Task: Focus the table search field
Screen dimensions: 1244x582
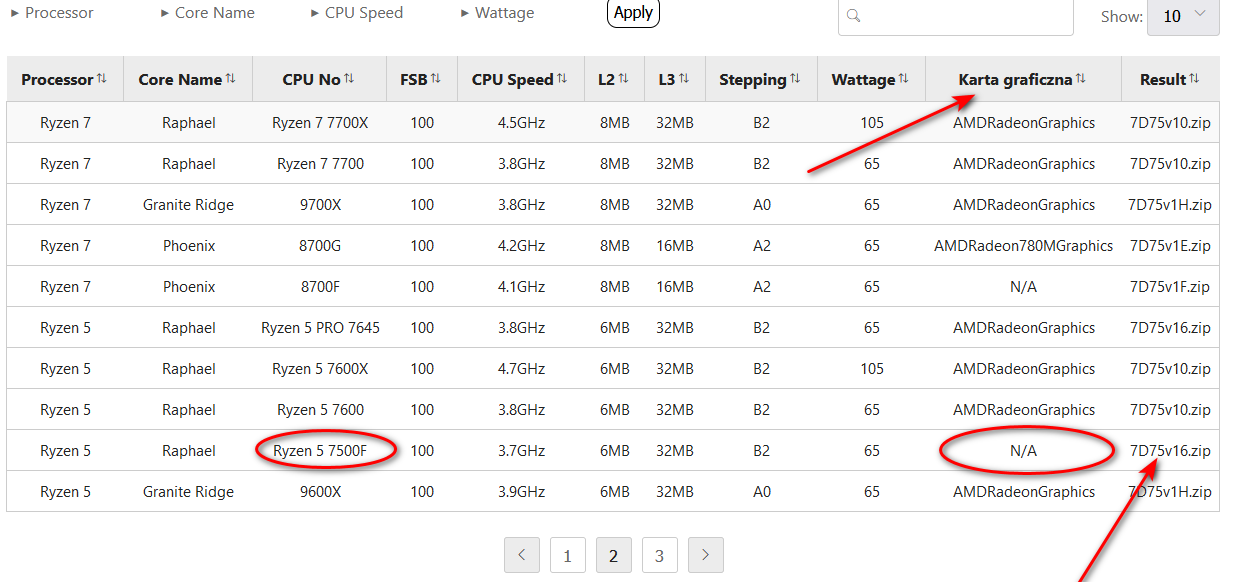Action: tap(955, 16)
